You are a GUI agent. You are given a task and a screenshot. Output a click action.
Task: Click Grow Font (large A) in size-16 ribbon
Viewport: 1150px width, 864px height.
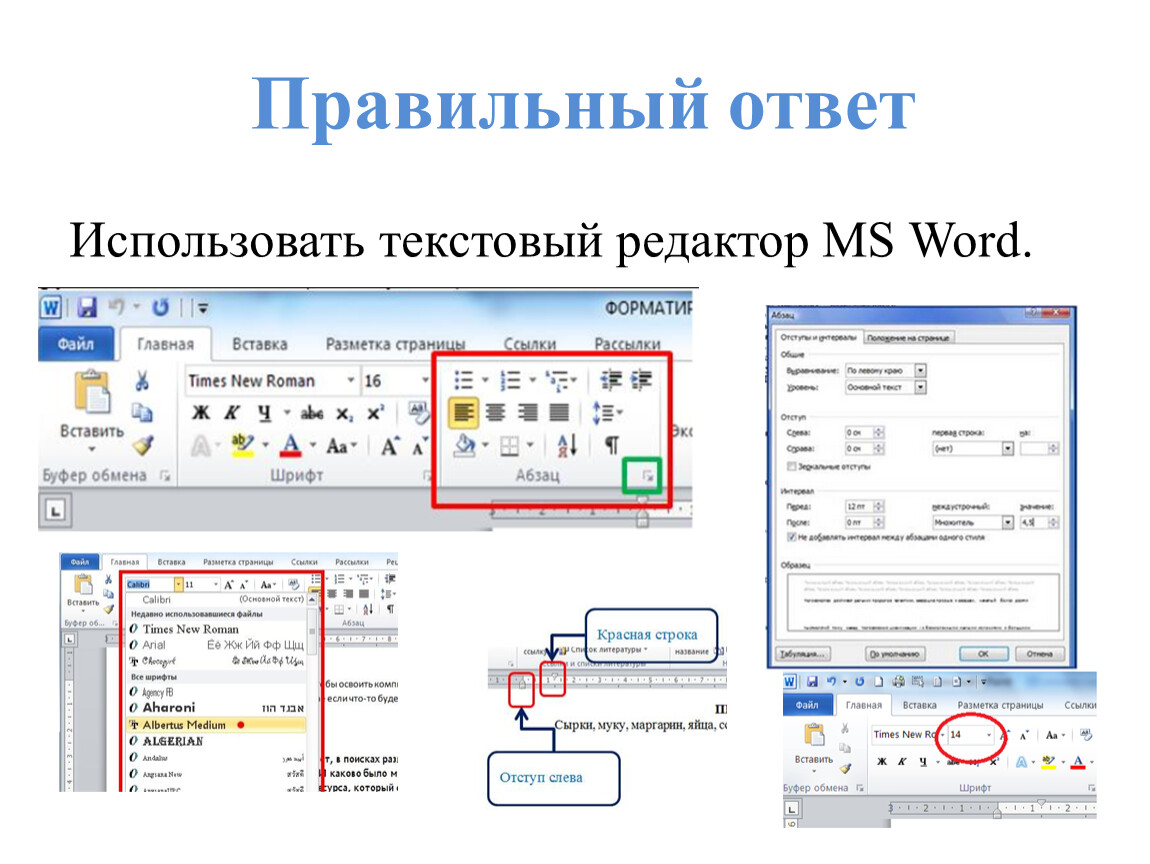tap(389, 445)
